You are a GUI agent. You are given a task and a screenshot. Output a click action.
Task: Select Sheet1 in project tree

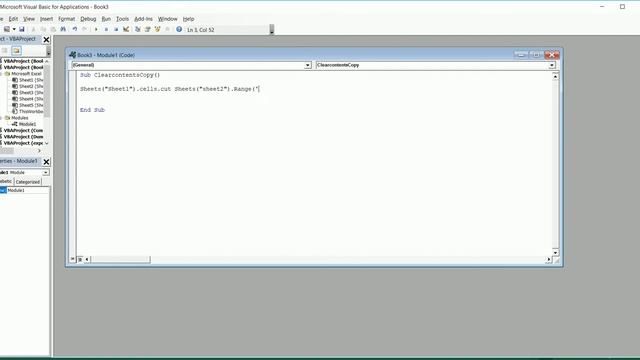[28, 80]
